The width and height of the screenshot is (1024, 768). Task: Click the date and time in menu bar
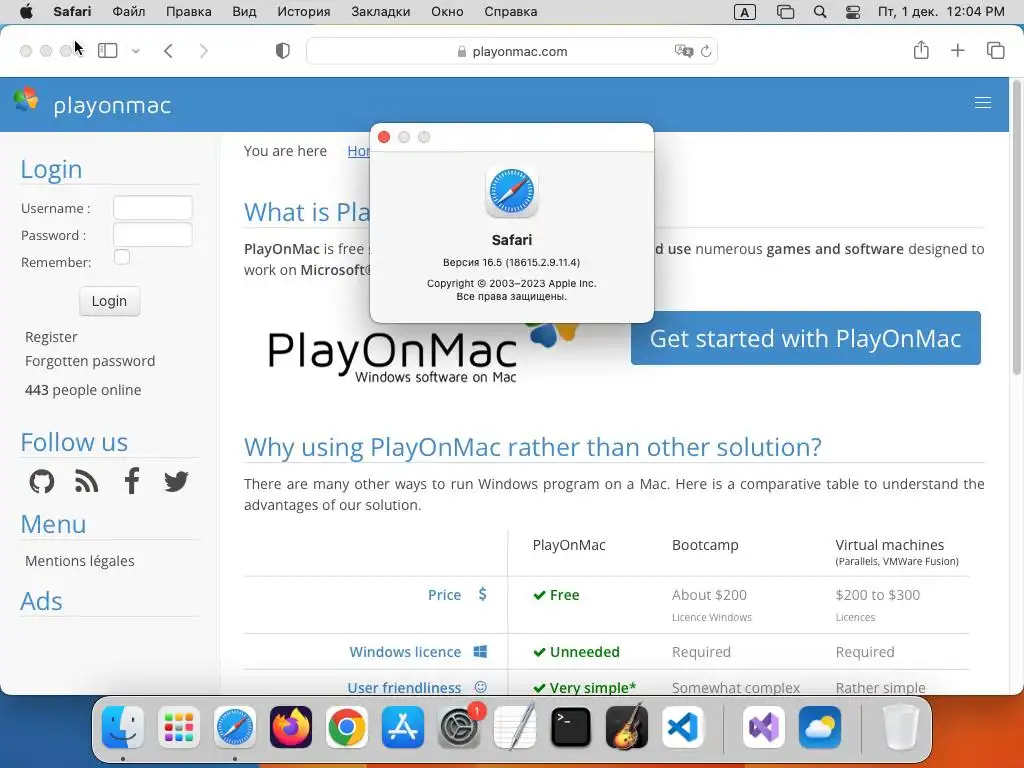point(940,12)
